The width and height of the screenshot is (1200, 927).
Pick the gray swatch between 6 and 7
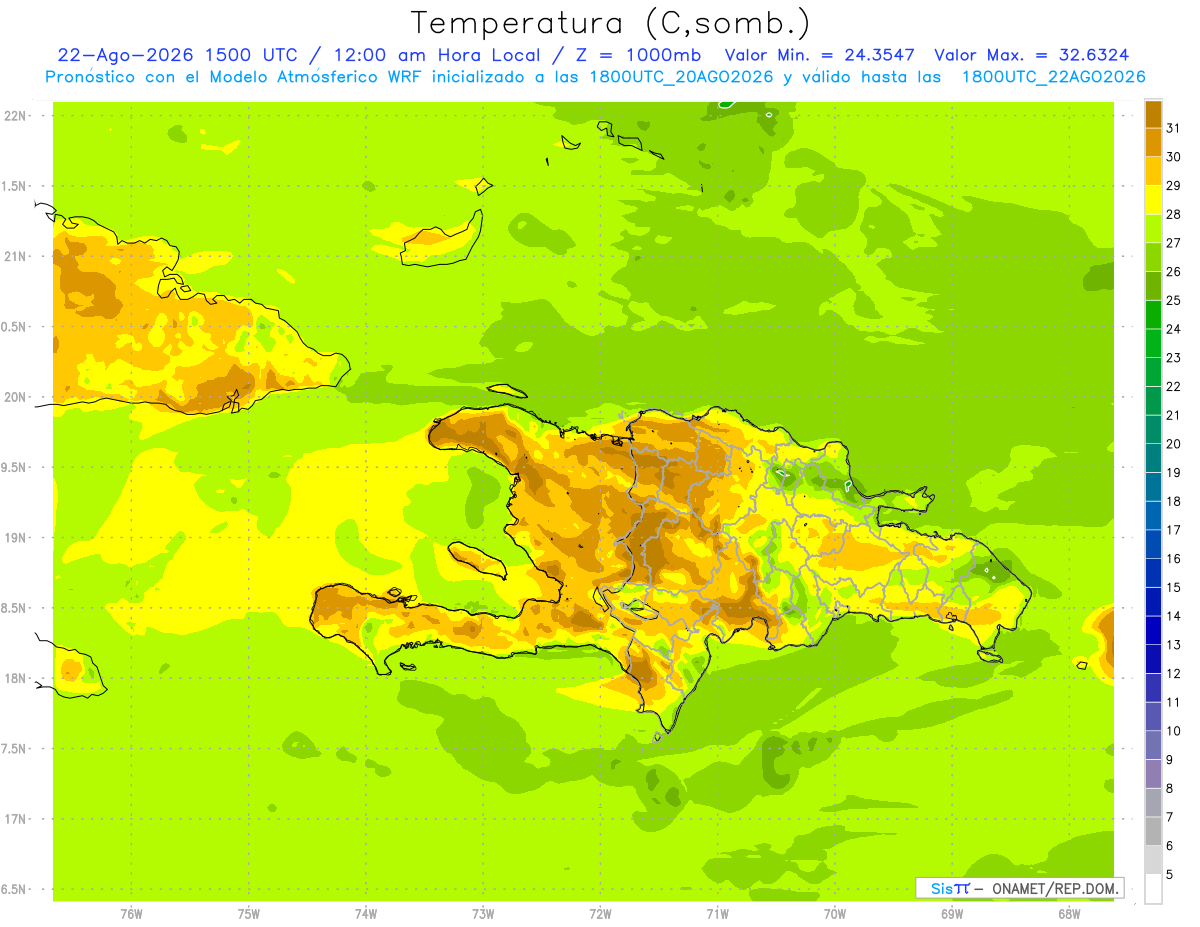[1153, 831]
